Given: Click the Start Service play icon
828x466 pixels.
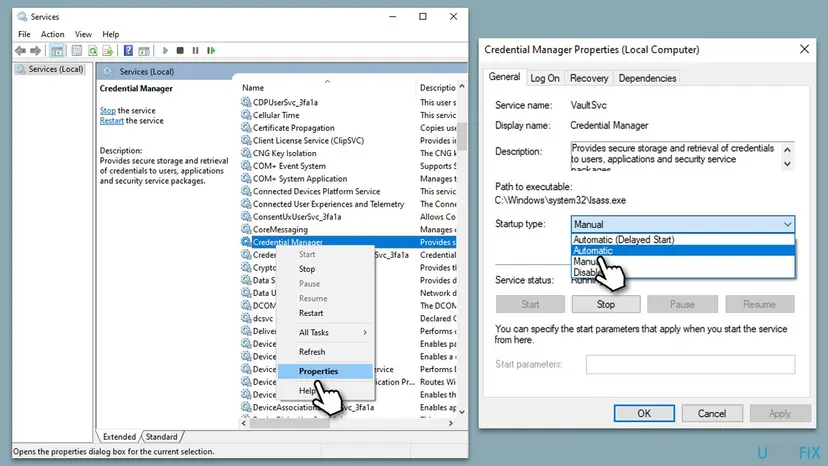Looking at the screenshot, I should (x=165, y=51).
